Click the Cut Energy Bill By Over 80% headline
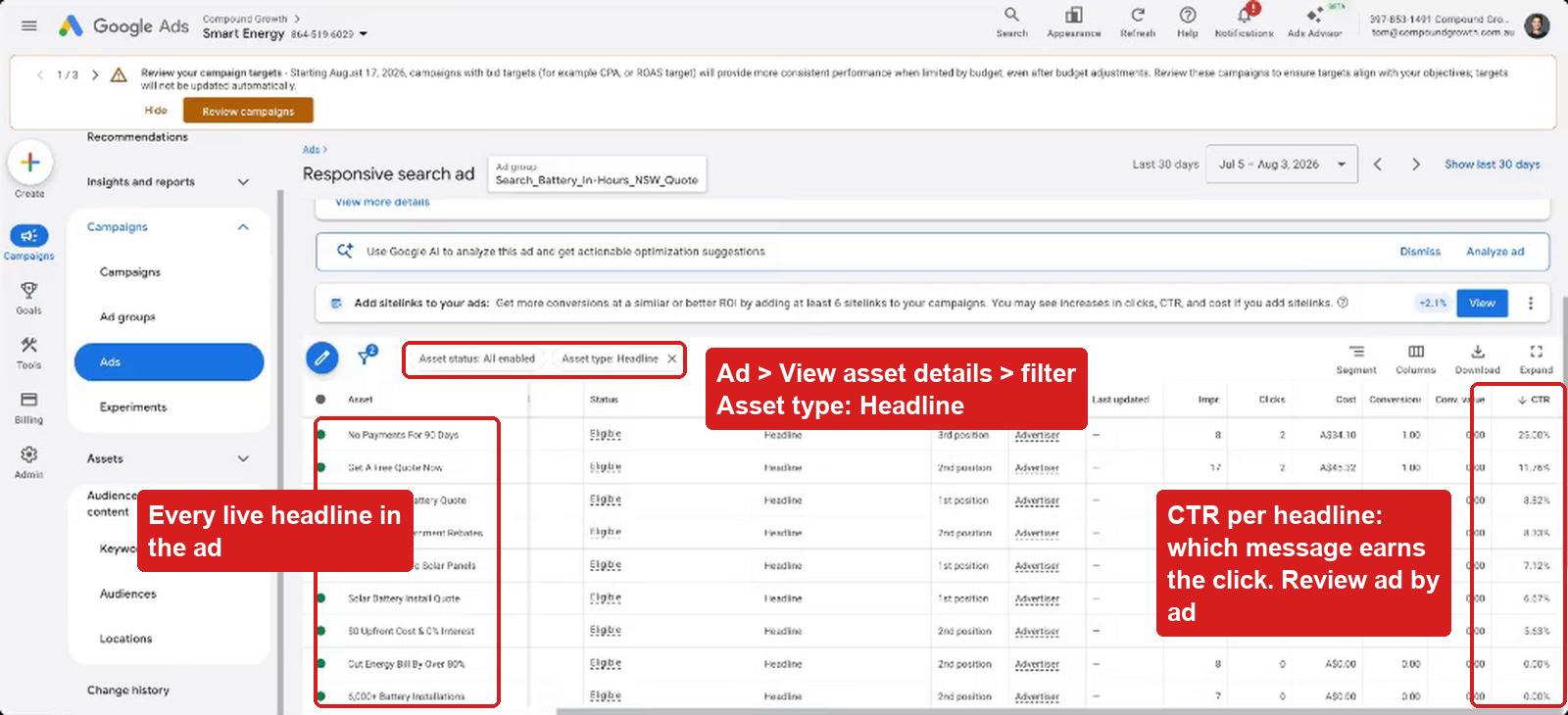Image resolution: width=1568 pixels, height=715 pixels. pos(406,664)
